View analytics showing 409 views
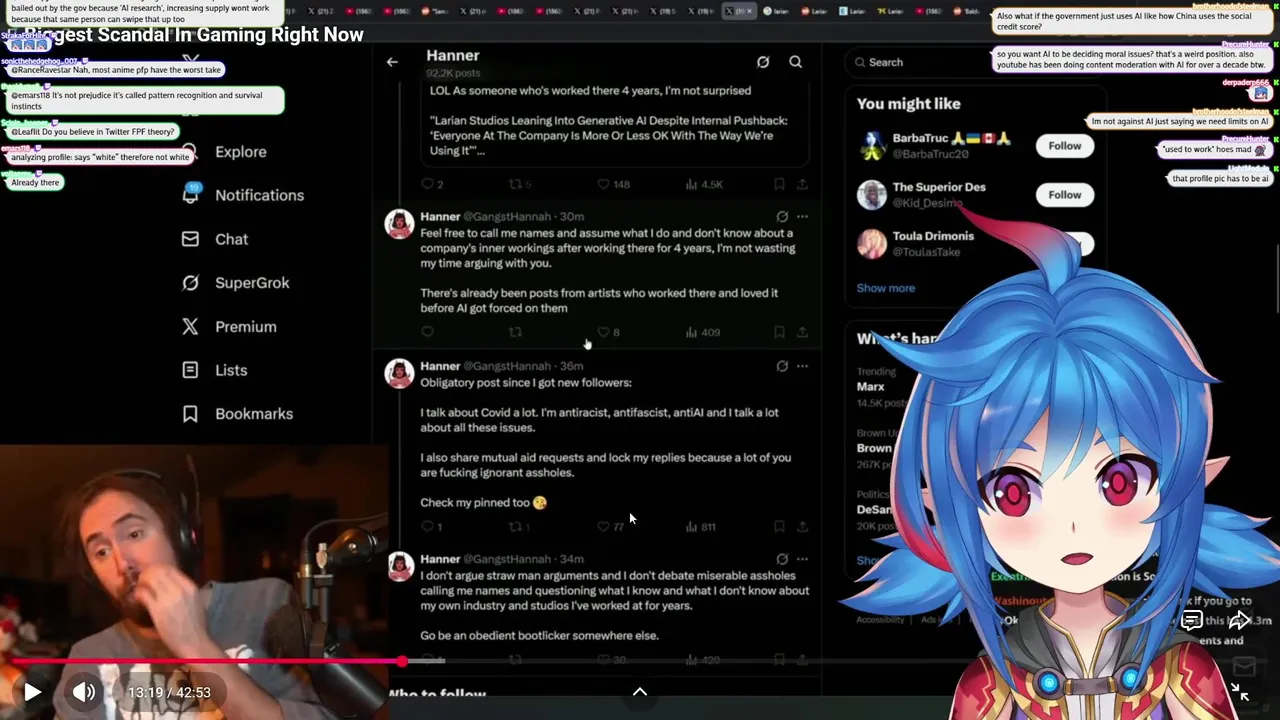 click(703, 332)
